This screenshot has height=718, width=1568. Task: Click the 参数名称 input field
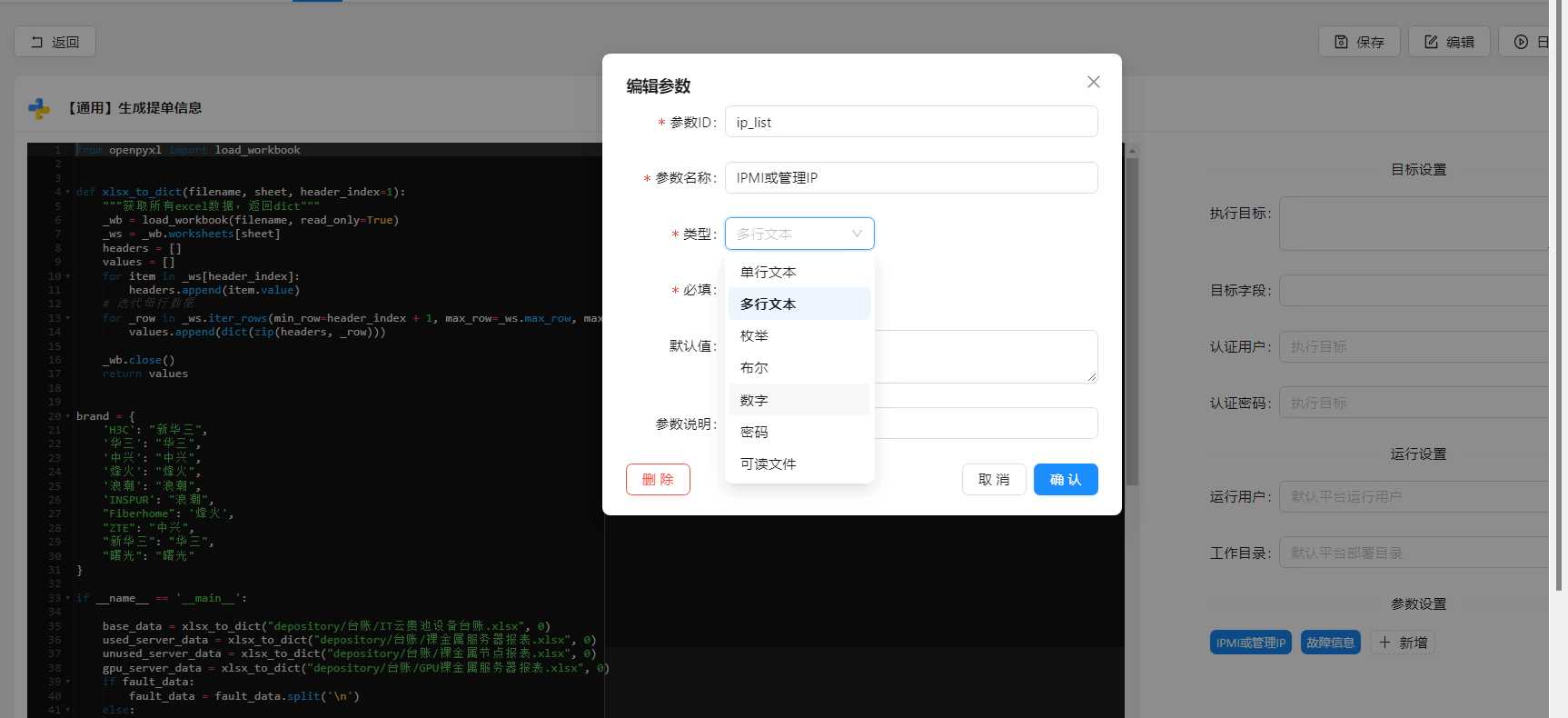(911, 177)
